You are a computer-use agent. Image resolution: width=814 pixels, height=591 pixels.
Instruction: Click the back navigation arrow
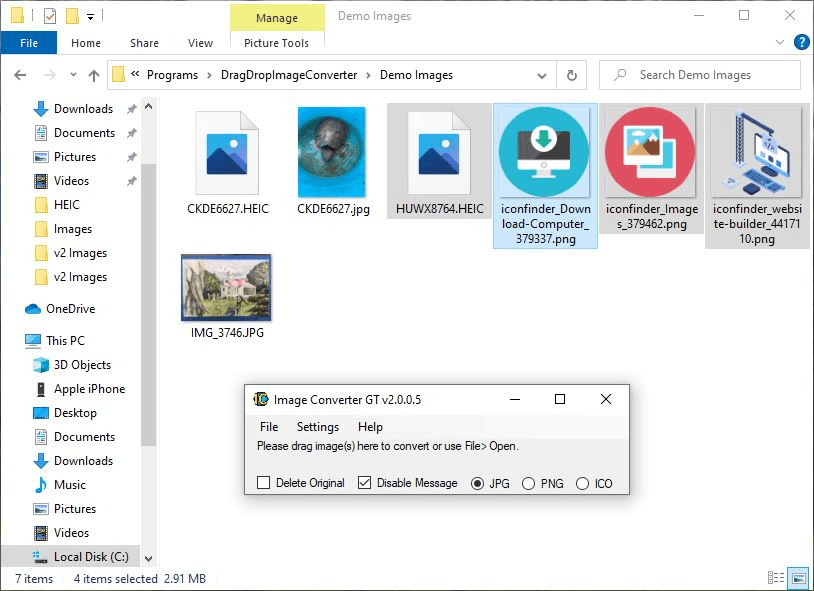pos(20,75)
